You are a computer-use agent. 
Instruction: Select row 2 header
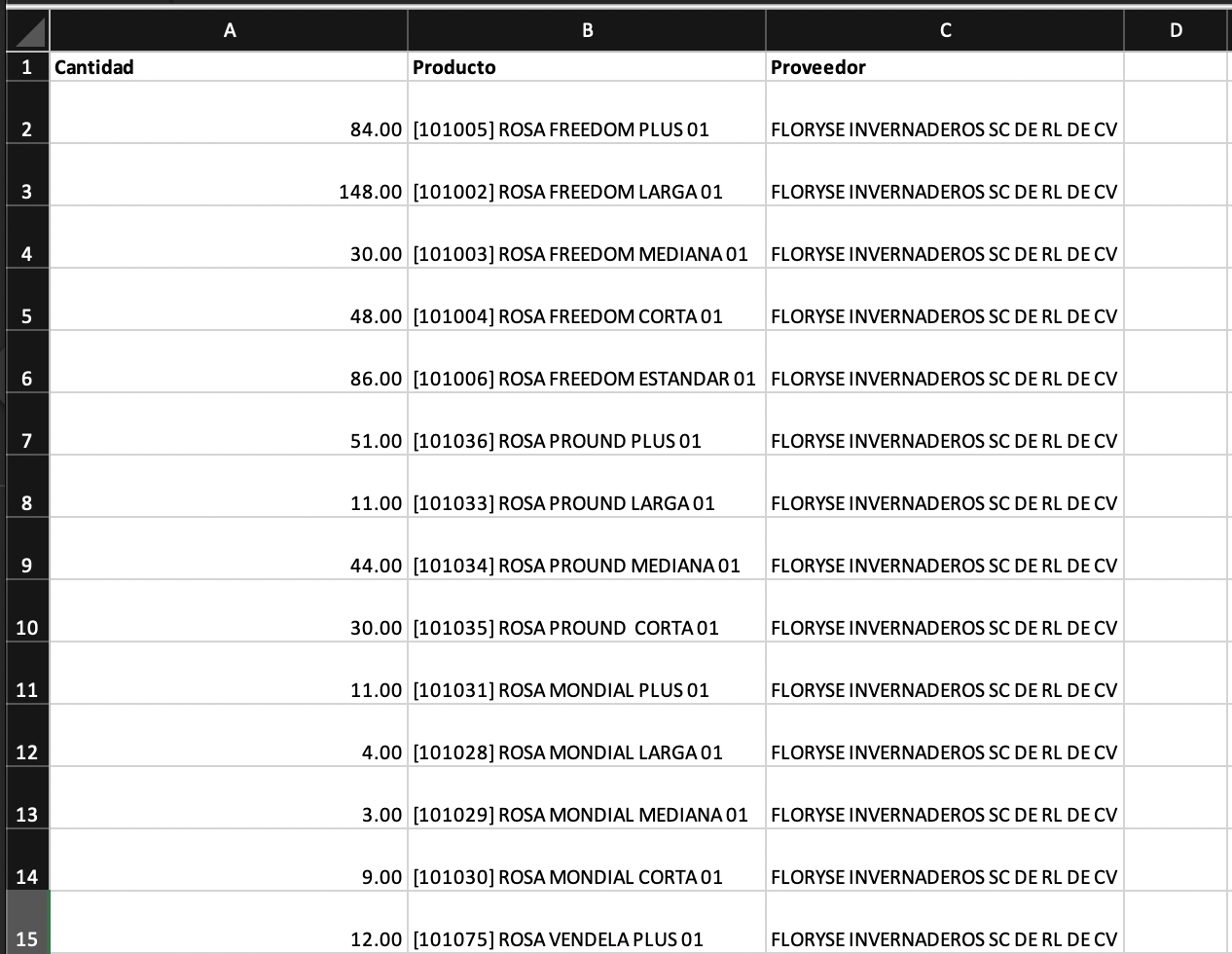pyautogui.click(x=27, y=113)
